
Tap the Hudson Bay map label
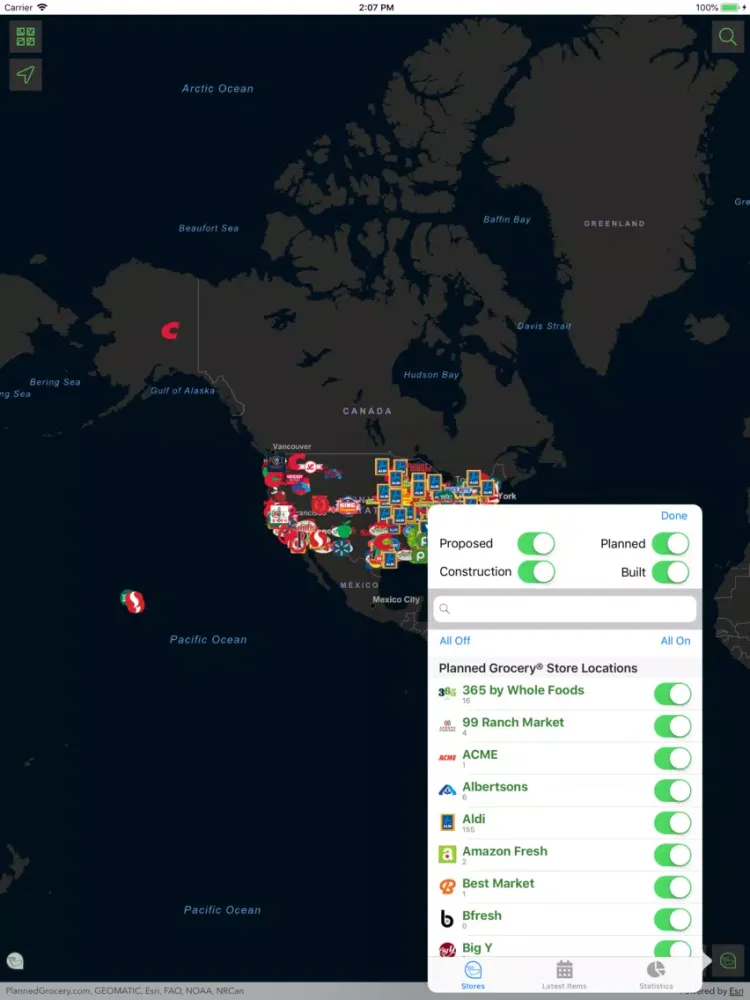coord(431,374)
